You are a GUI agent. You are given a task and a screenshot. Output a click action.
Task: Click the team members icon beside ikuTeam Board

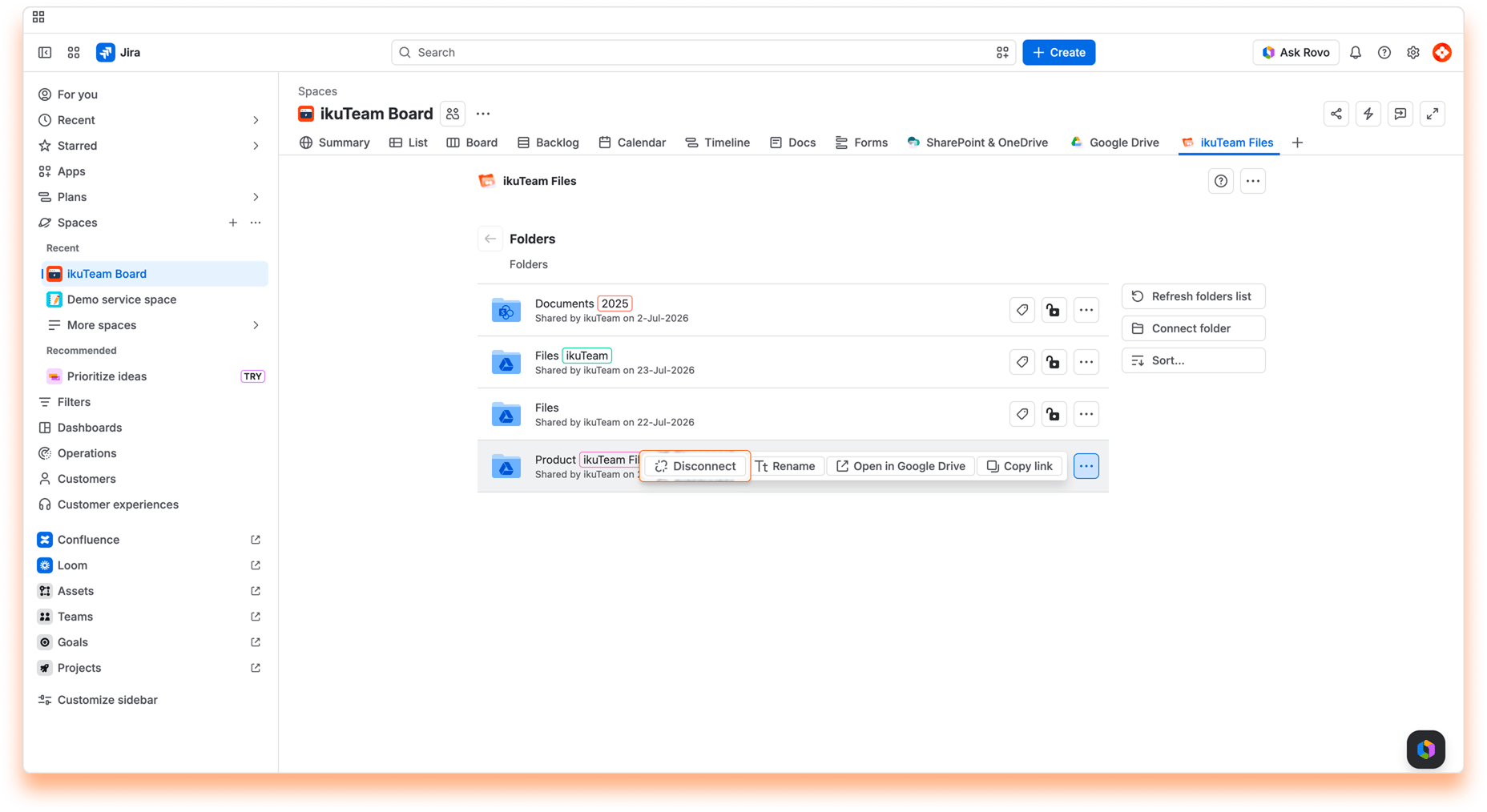point(453,114)
